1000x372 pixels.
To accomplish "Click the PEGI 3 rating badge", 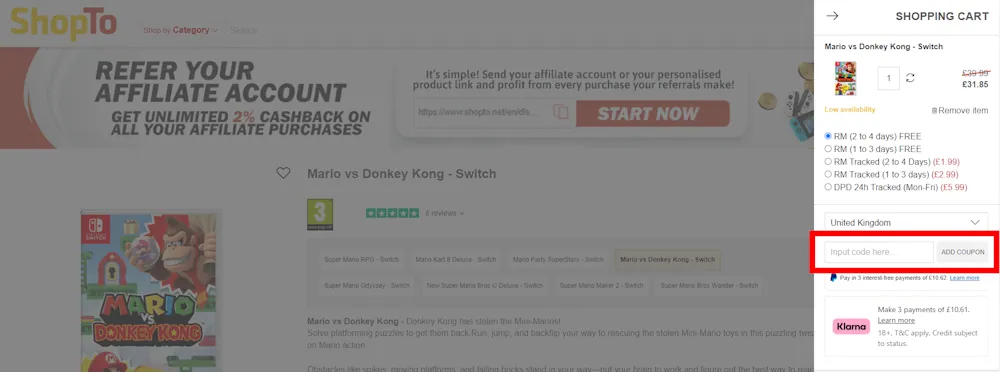I will pos(320,214).
